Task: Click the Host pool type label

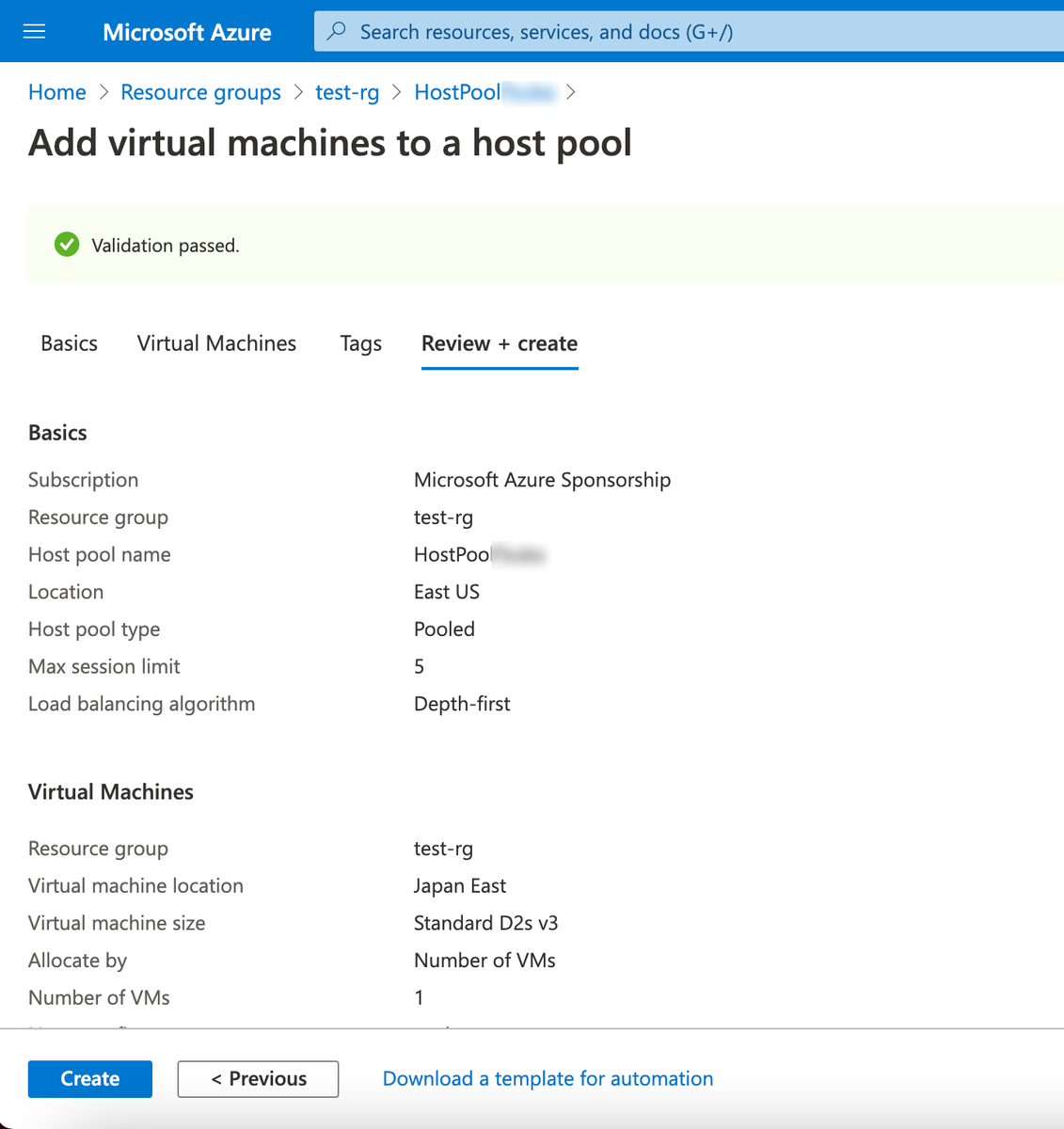Action: tap(94, 629)
